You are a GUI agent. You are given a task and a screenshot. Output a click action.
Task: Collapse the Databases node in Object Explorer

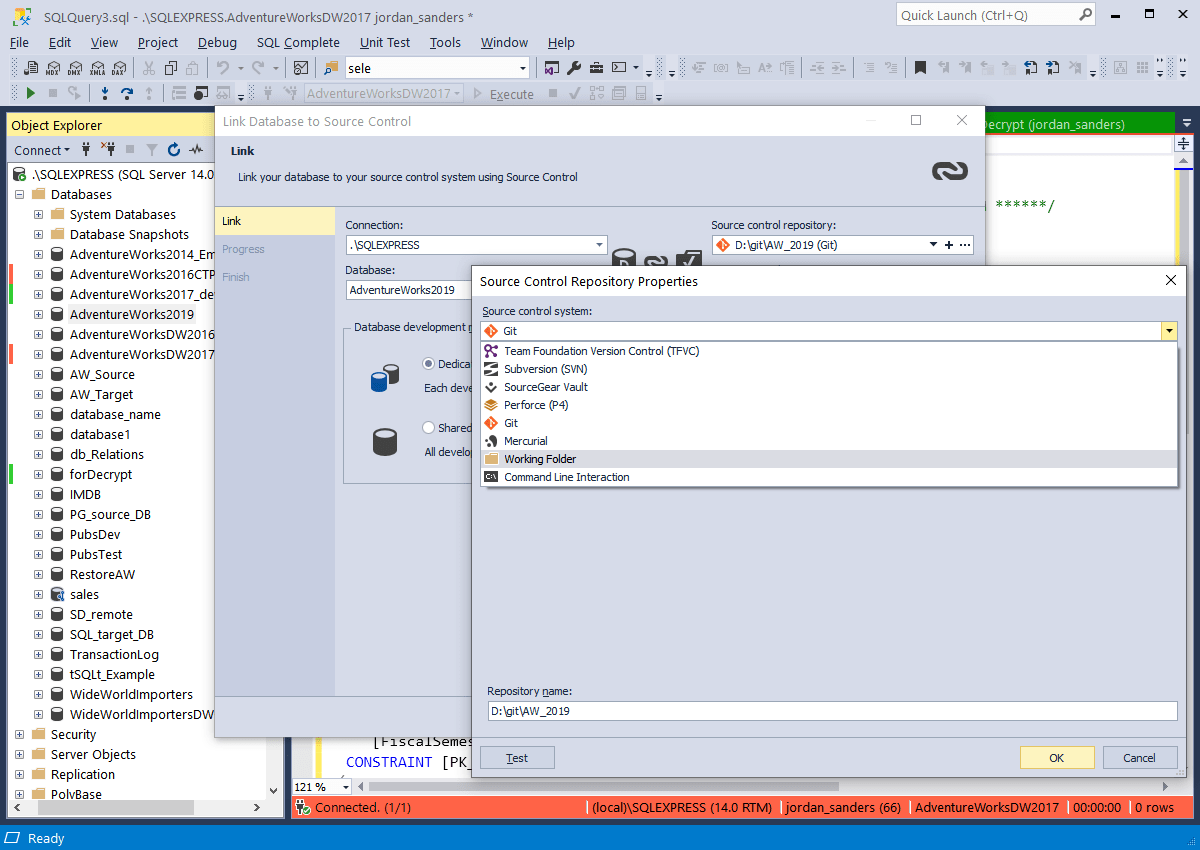[x=19, y=194]
